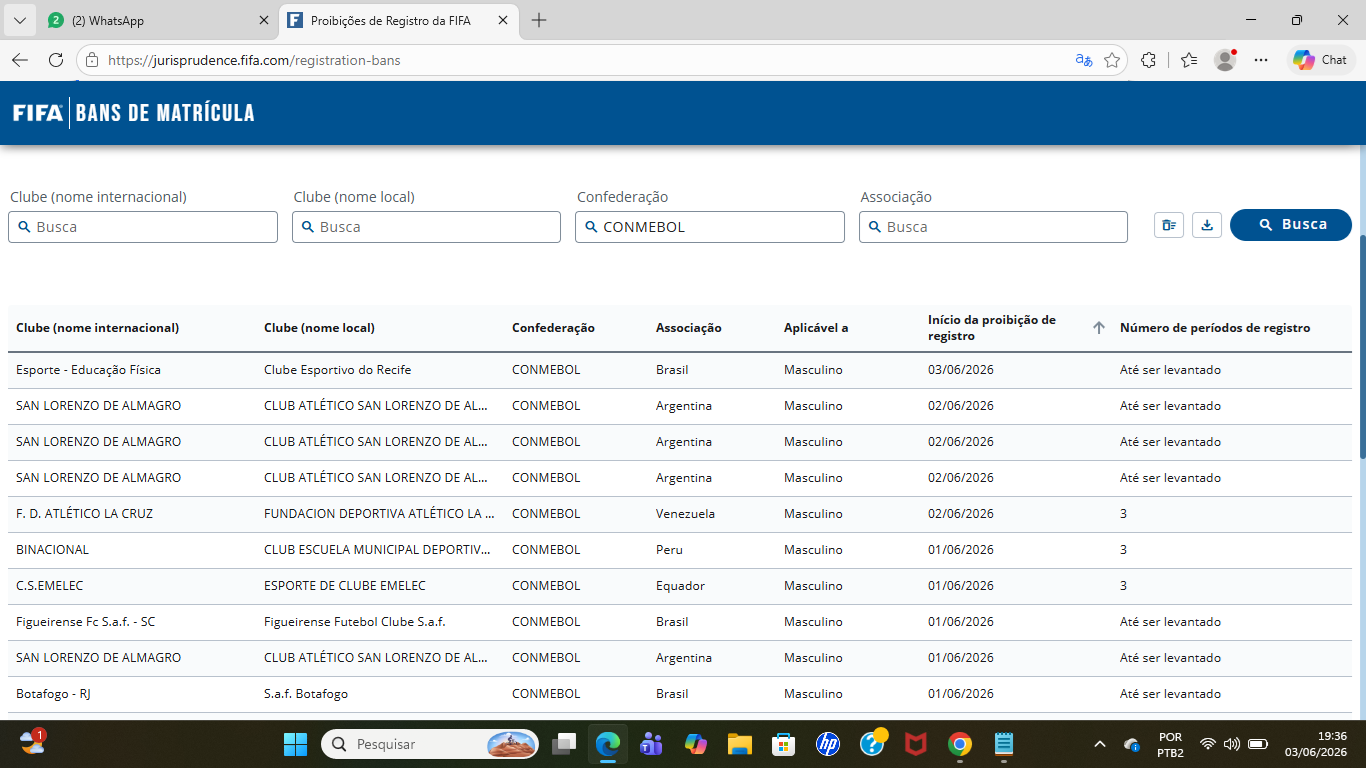The image size is (1366, 768).
Task: Focus the Clube (nome local) search field
Action: click(426, 227)
